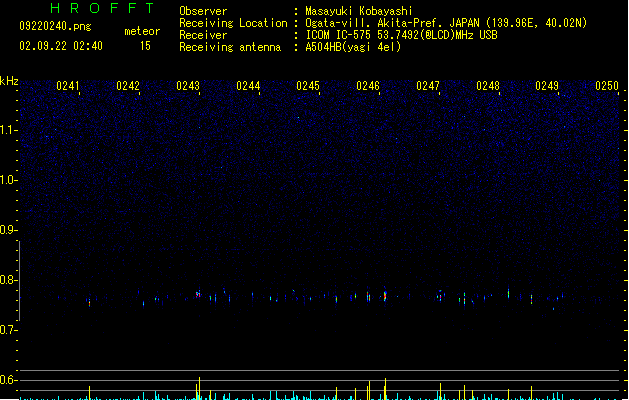
Task: Click the Receiving antenna label
Action: (230, 47)
